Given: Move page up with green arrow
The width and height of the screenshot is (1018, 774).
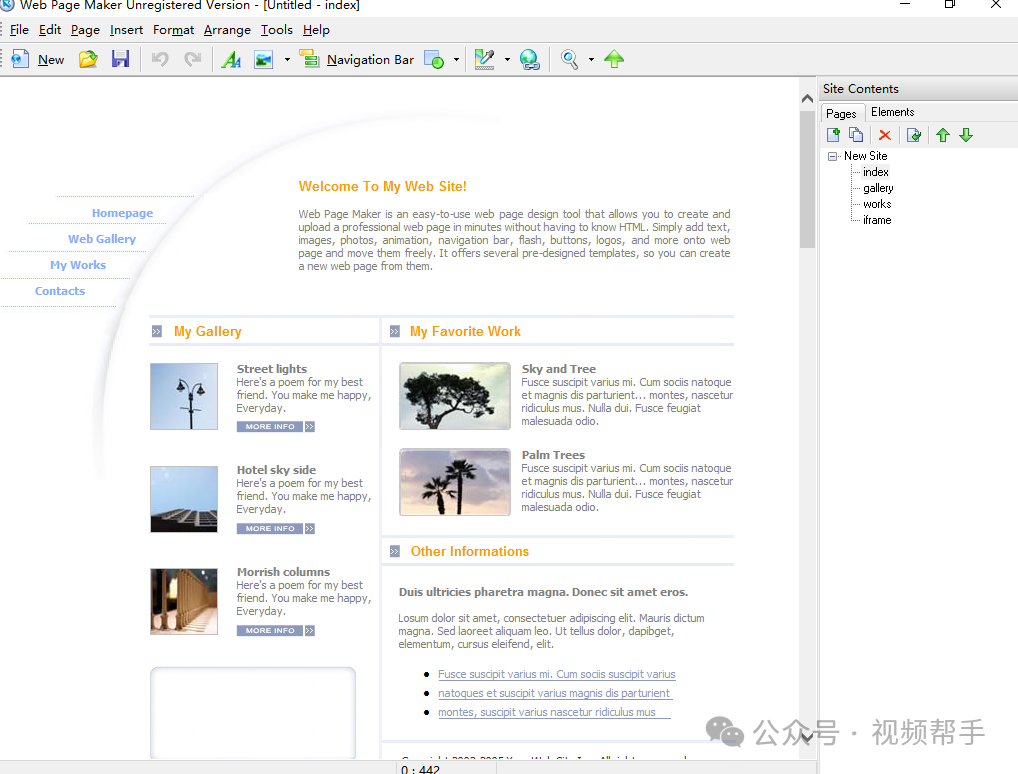Looking at the screenshot, I should tap(943, 135).
